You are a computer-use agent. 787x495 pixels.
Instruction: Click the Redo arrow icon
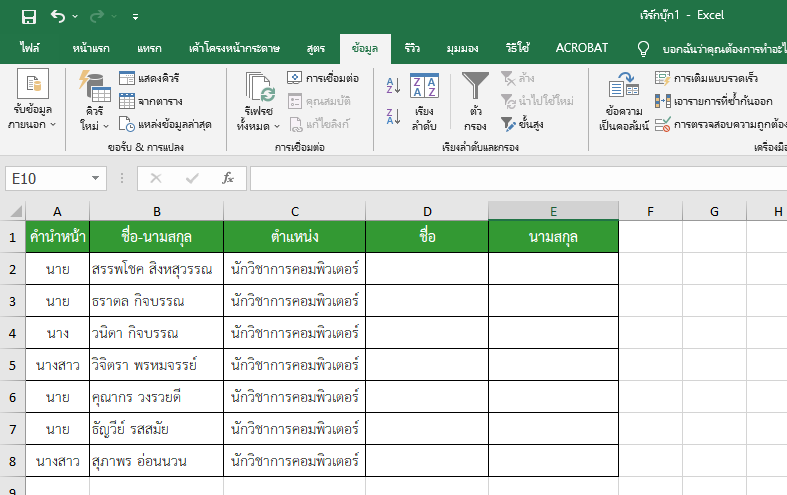pyautogui.click(x=96, y=17)
